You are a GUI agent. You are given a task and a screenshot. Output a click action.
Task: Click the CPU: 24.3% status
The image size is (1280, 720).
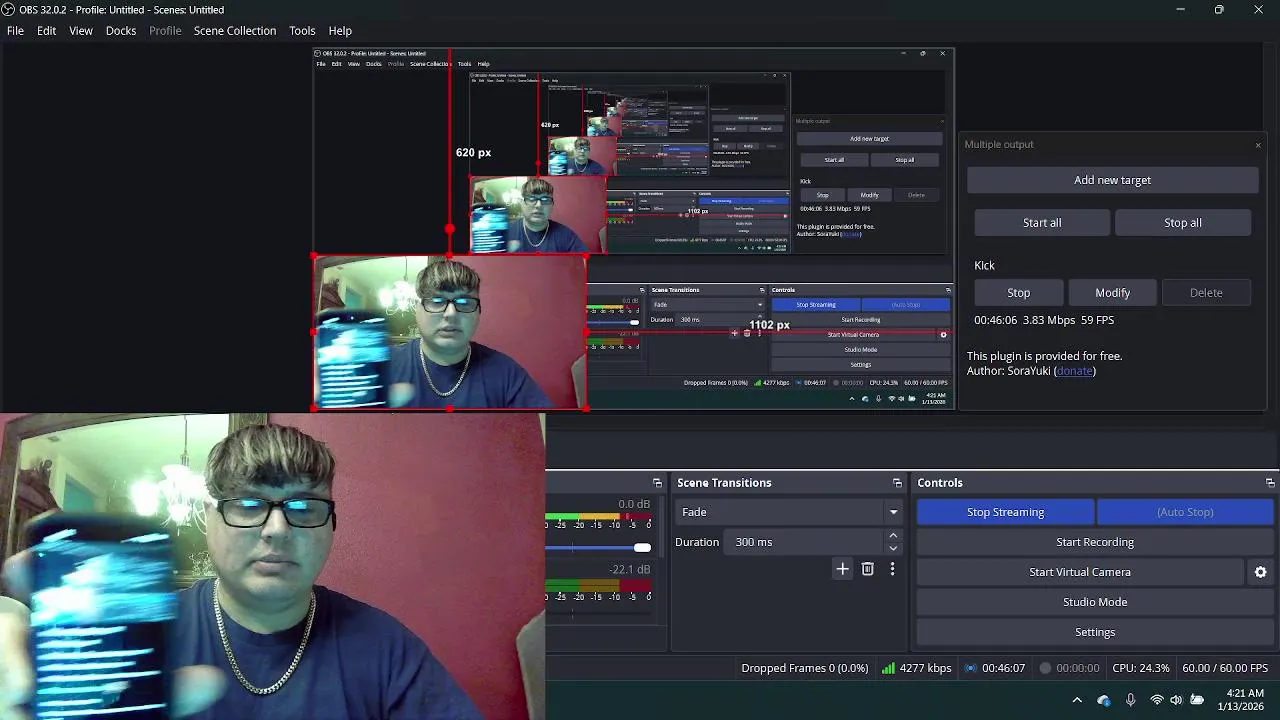point(1141,668)
